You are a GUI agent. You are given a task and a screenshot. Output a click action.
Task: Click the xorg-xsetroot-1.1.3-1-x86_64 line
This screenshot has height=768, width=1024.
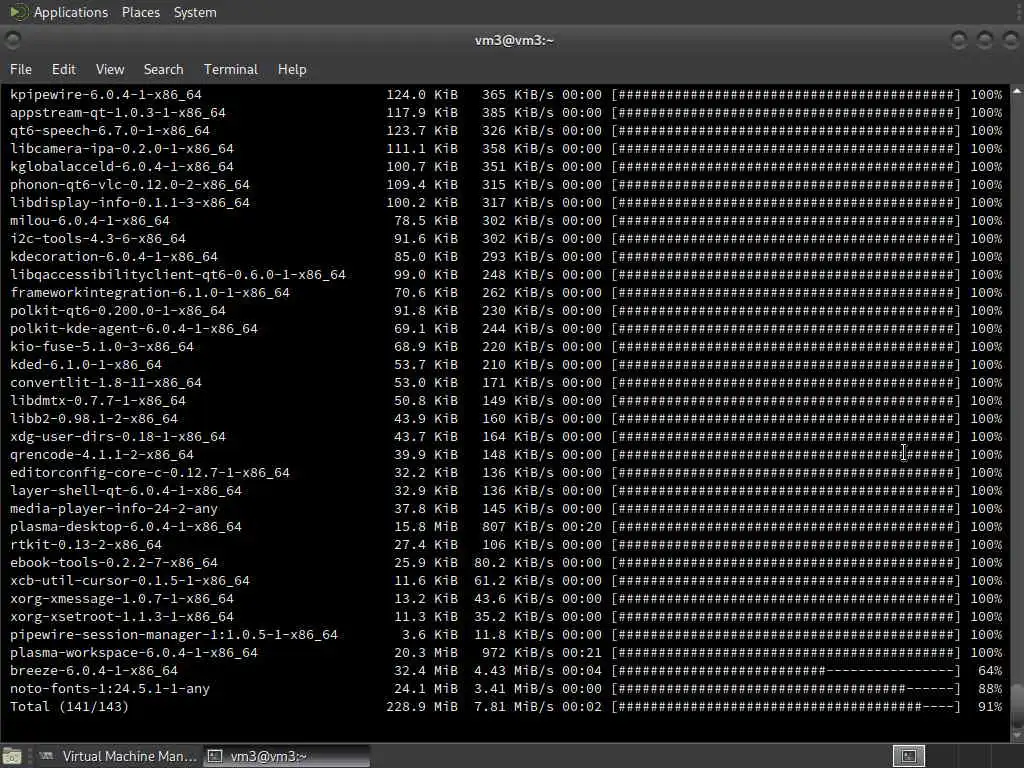coord(506,616)
